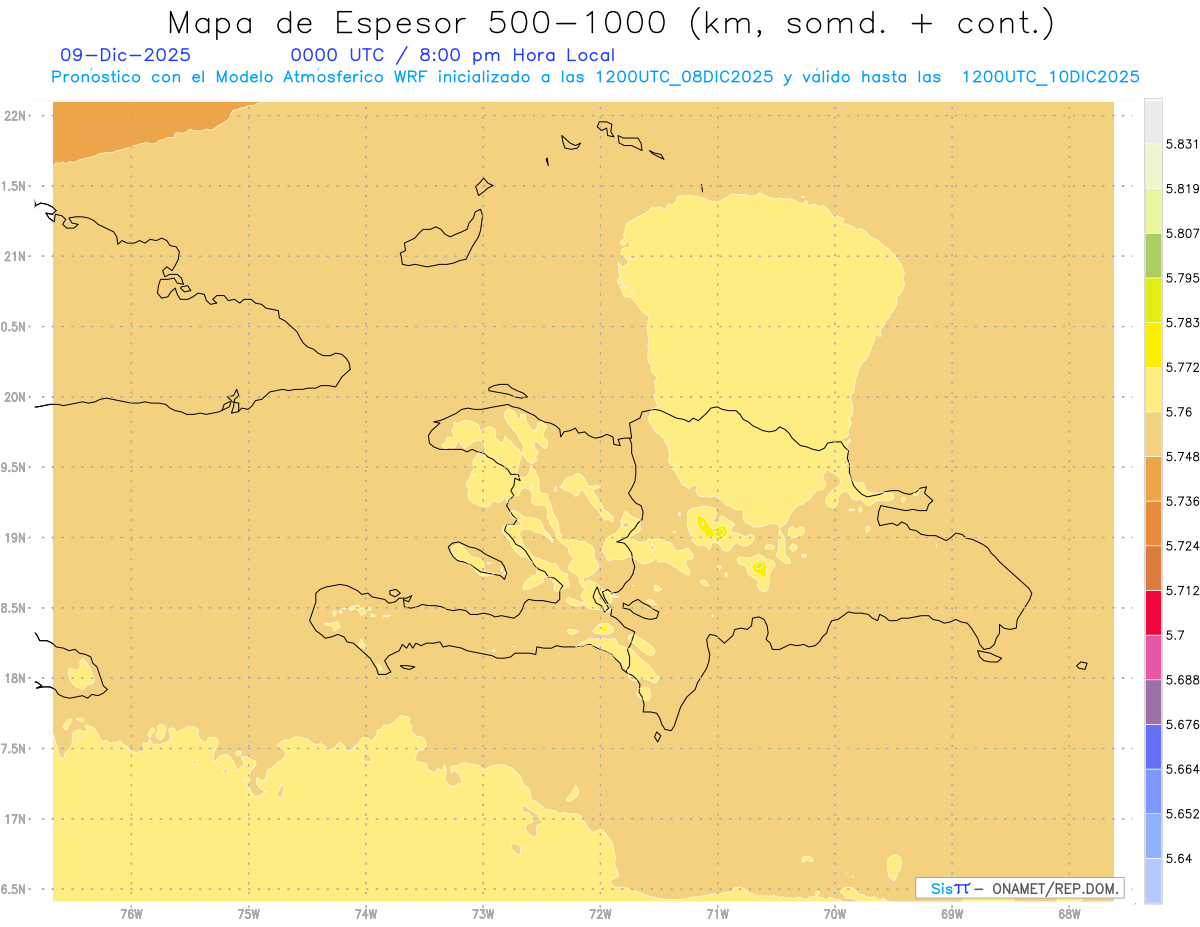Screen dimensions: 1200x927
Task: Click the color scale value "5.831"
Action: 1182,144
